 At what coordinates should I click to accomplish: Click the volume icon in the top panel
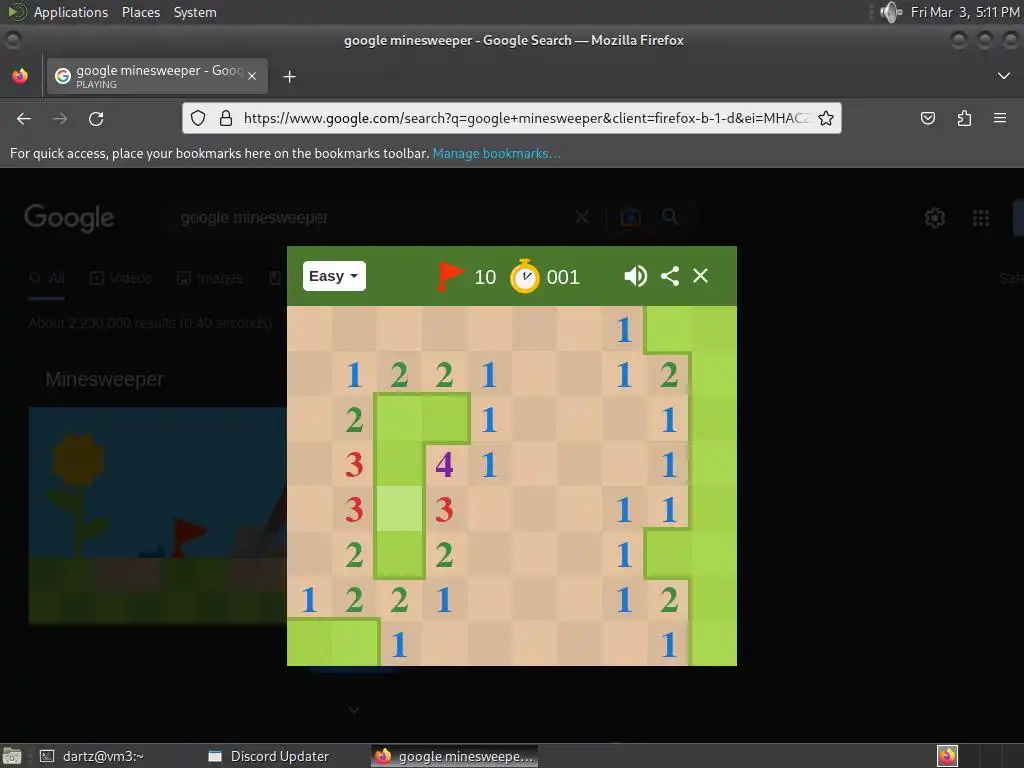coord(890,12)
